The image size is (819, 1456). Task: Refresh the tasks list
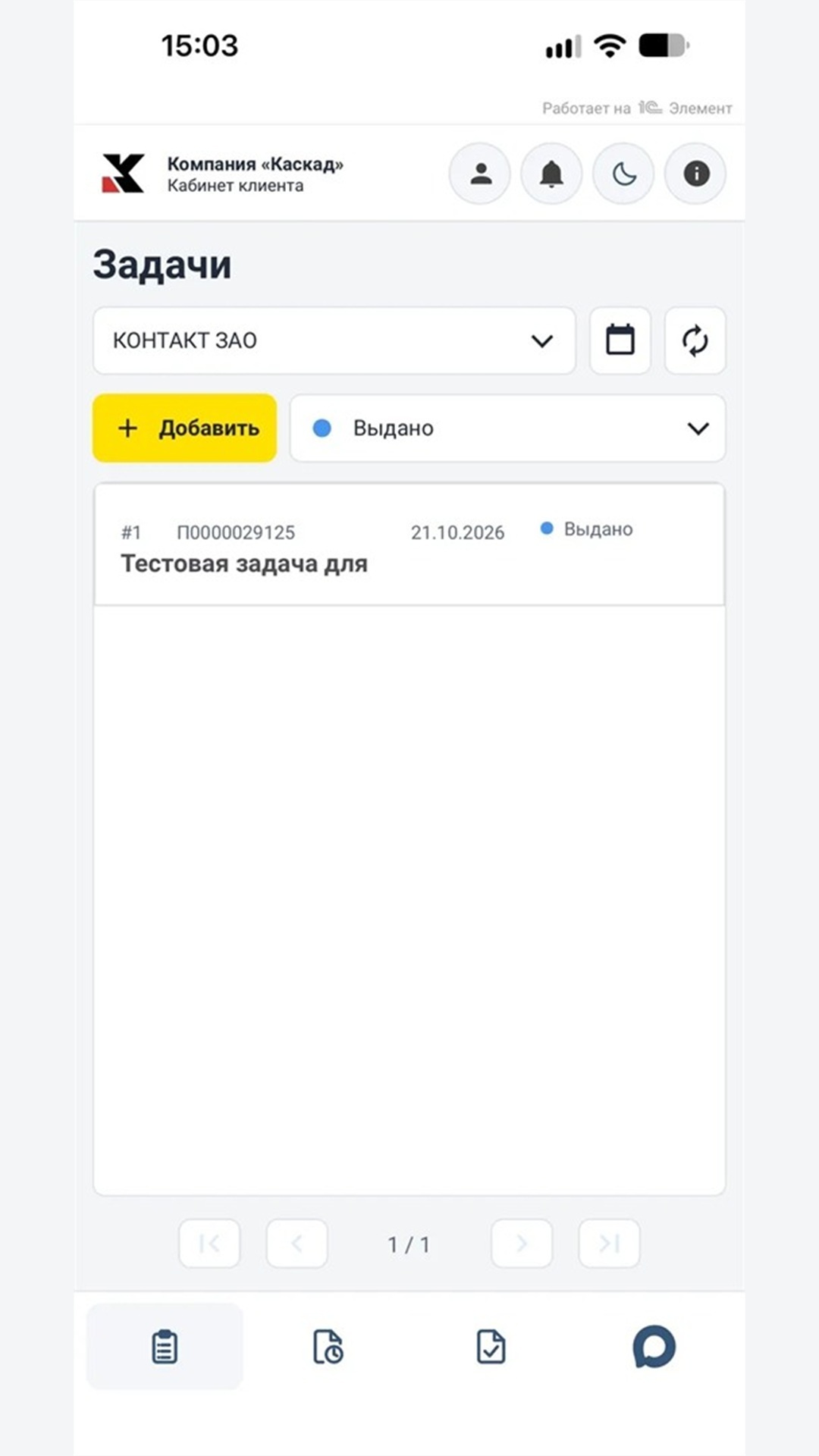(x=695, y=340)
